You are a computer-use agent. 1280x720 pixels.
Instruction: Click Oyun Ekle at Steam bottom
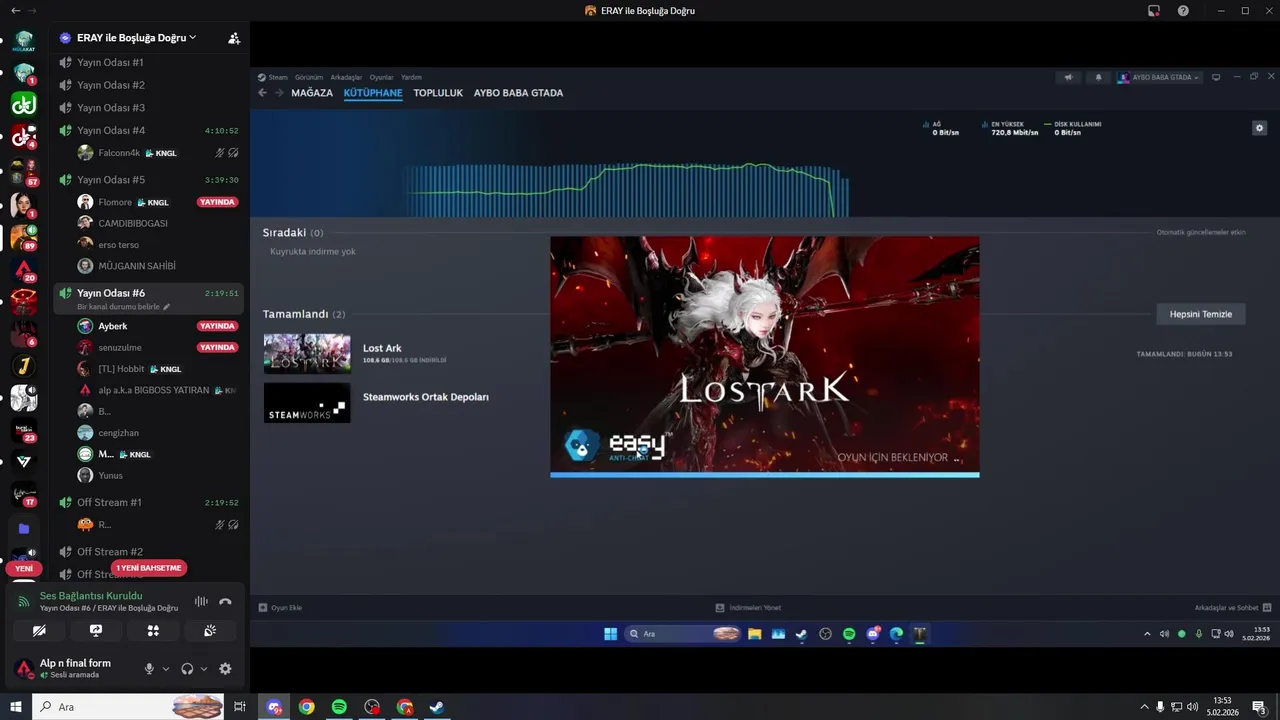(281, 608)
